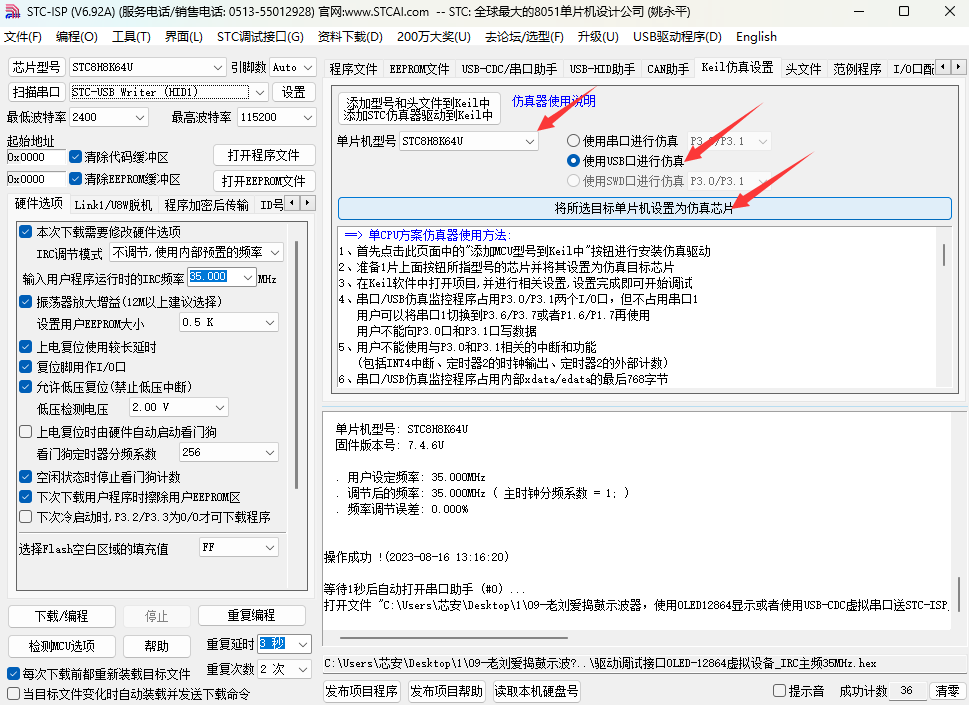Screen dimensions: 969x705
Task: Click the 添加型号和头文件到Keil中 button
Action: pyautogui.click(x=419, y=108)
